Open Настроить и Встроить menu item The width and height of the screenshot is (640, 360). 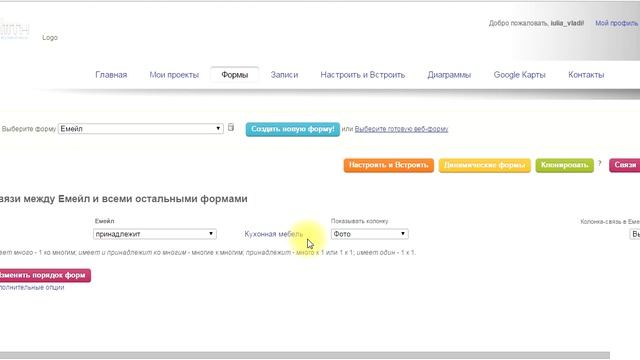tap(362, 75)
